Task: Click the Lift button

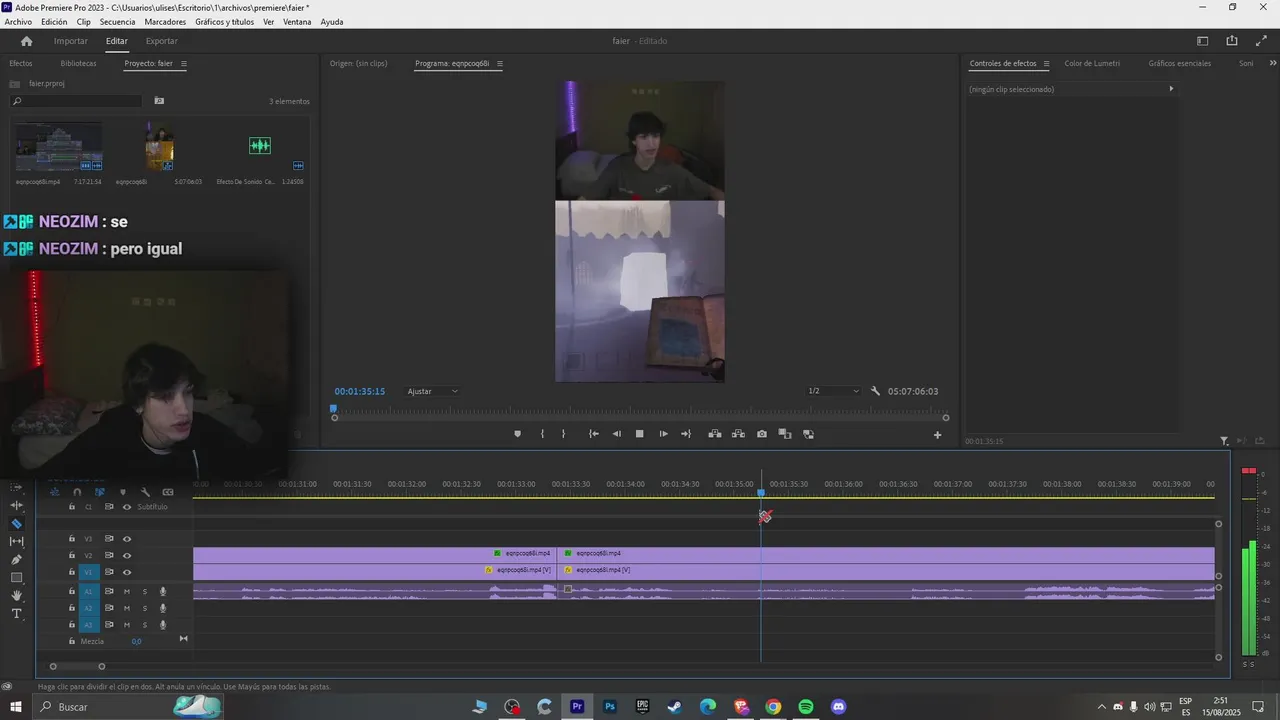Action: click(x=715, y=434)
